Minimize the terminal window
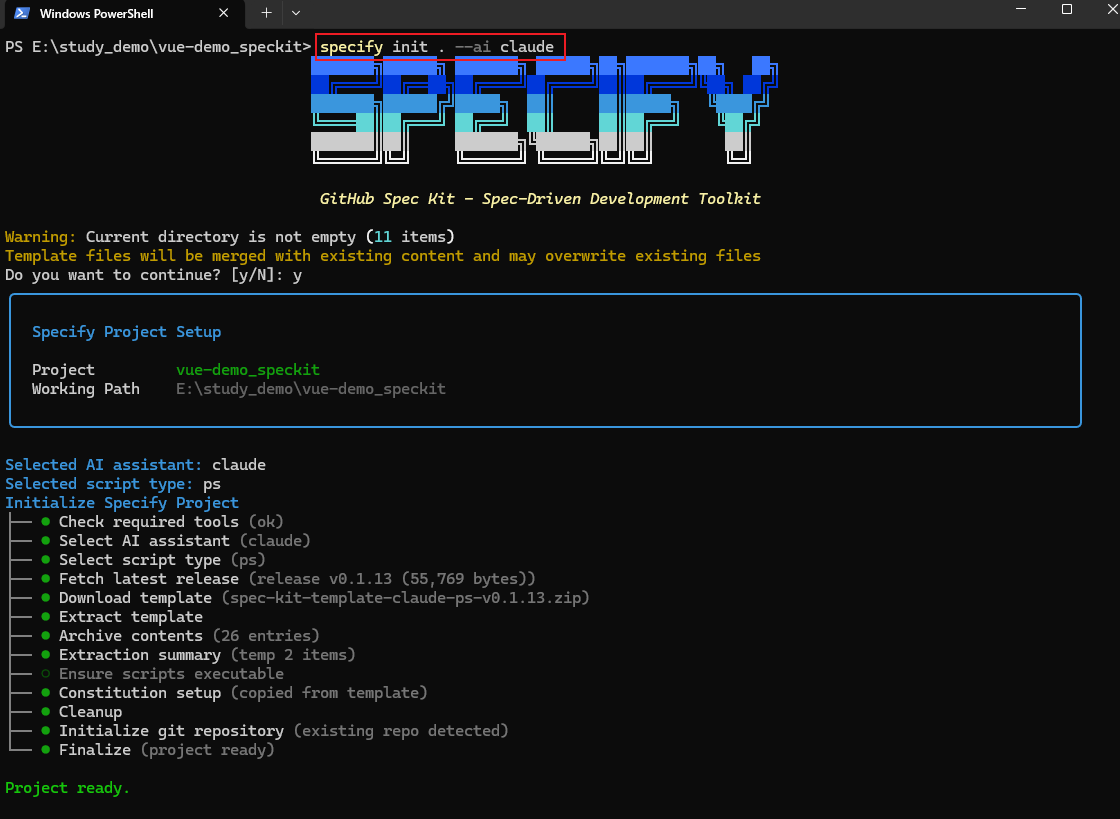Viewport: 1120px width, 819px height. pos(1021,9)
